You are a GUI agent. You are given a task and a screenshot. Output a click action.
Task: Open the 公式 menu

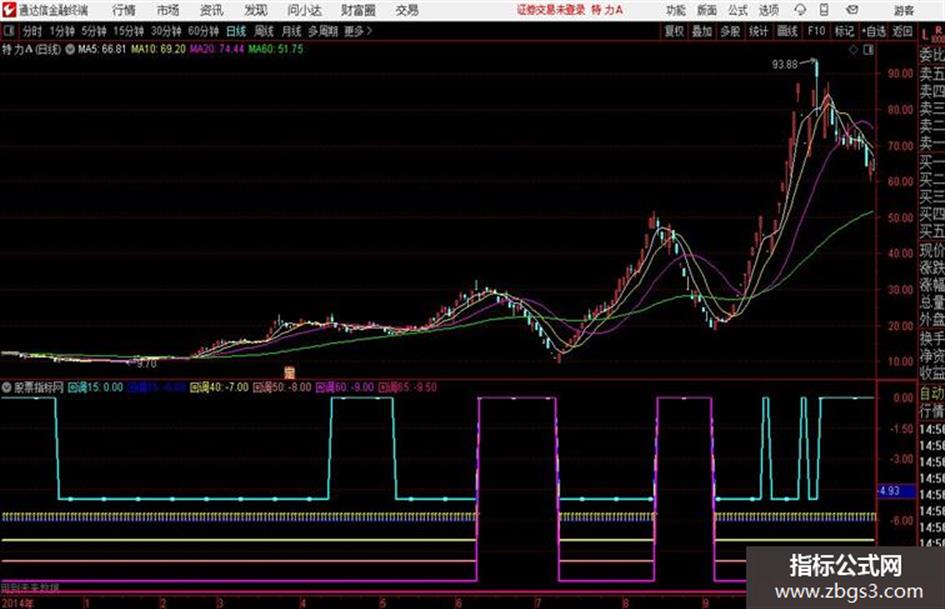pyautogui.click(x=738, y=10)
